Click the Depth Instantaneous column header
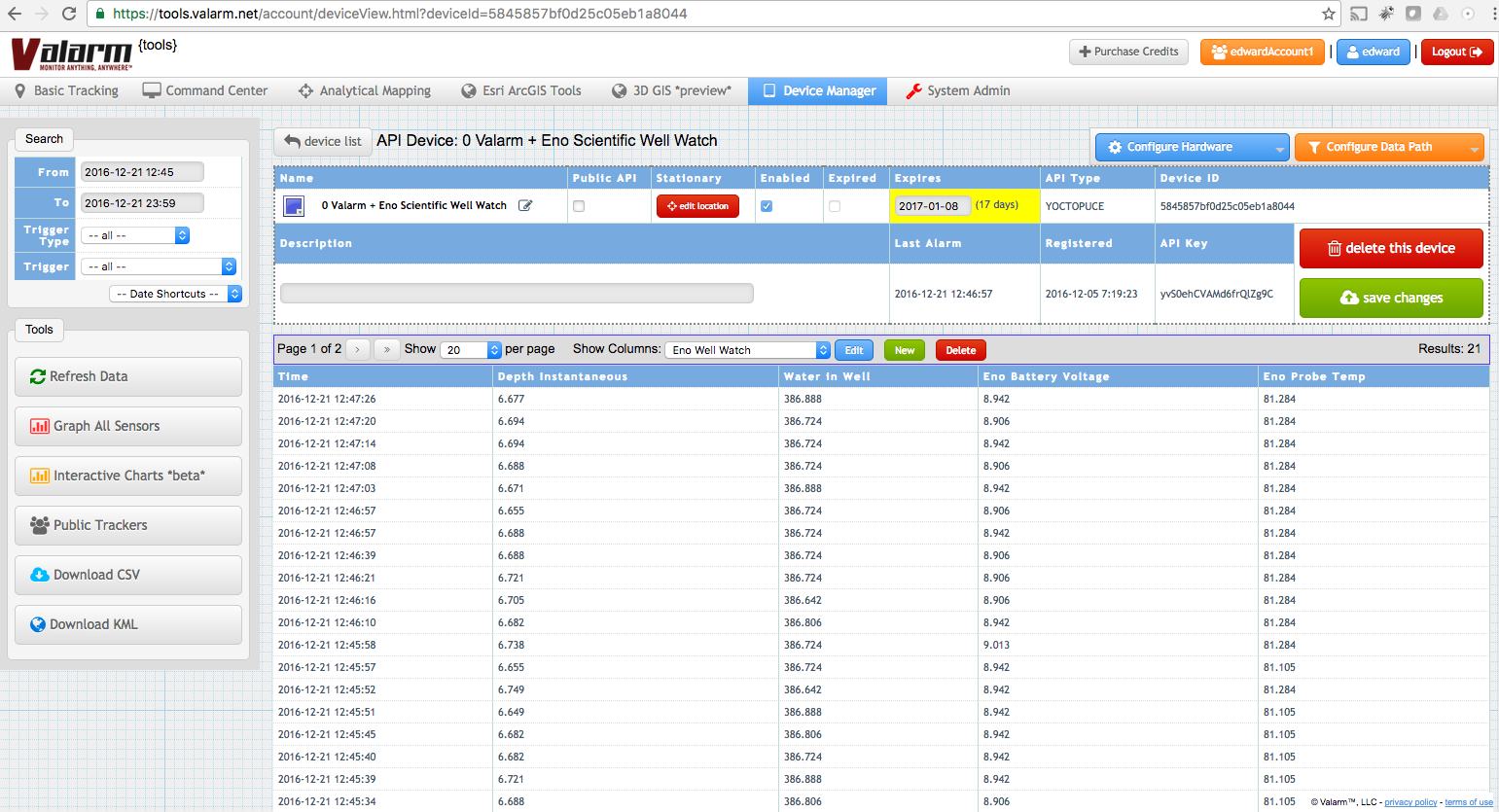This screenshot has width=1499, height=812. [x=636, y=376]
